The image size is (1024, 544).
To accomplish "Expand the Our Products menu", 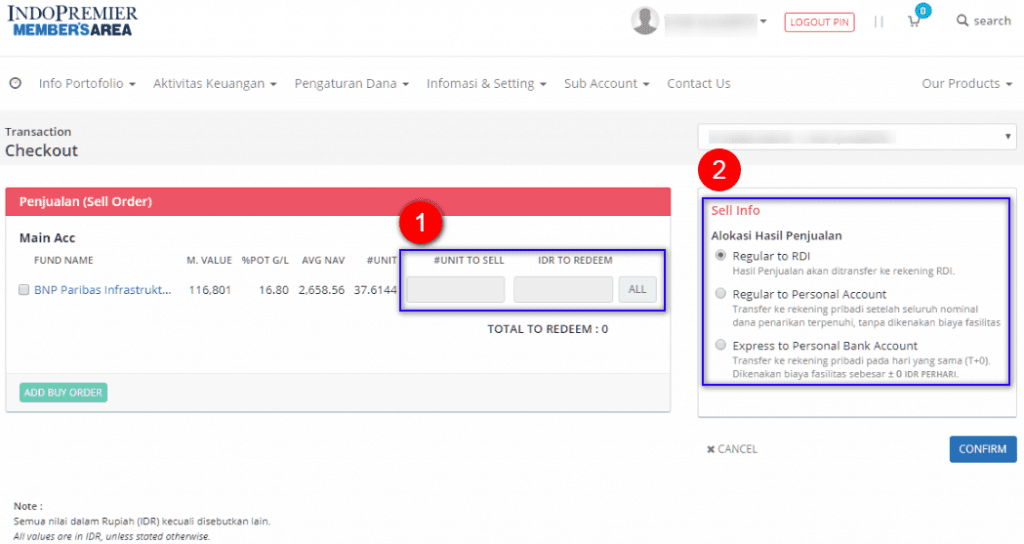I will (x=967, y=84).
